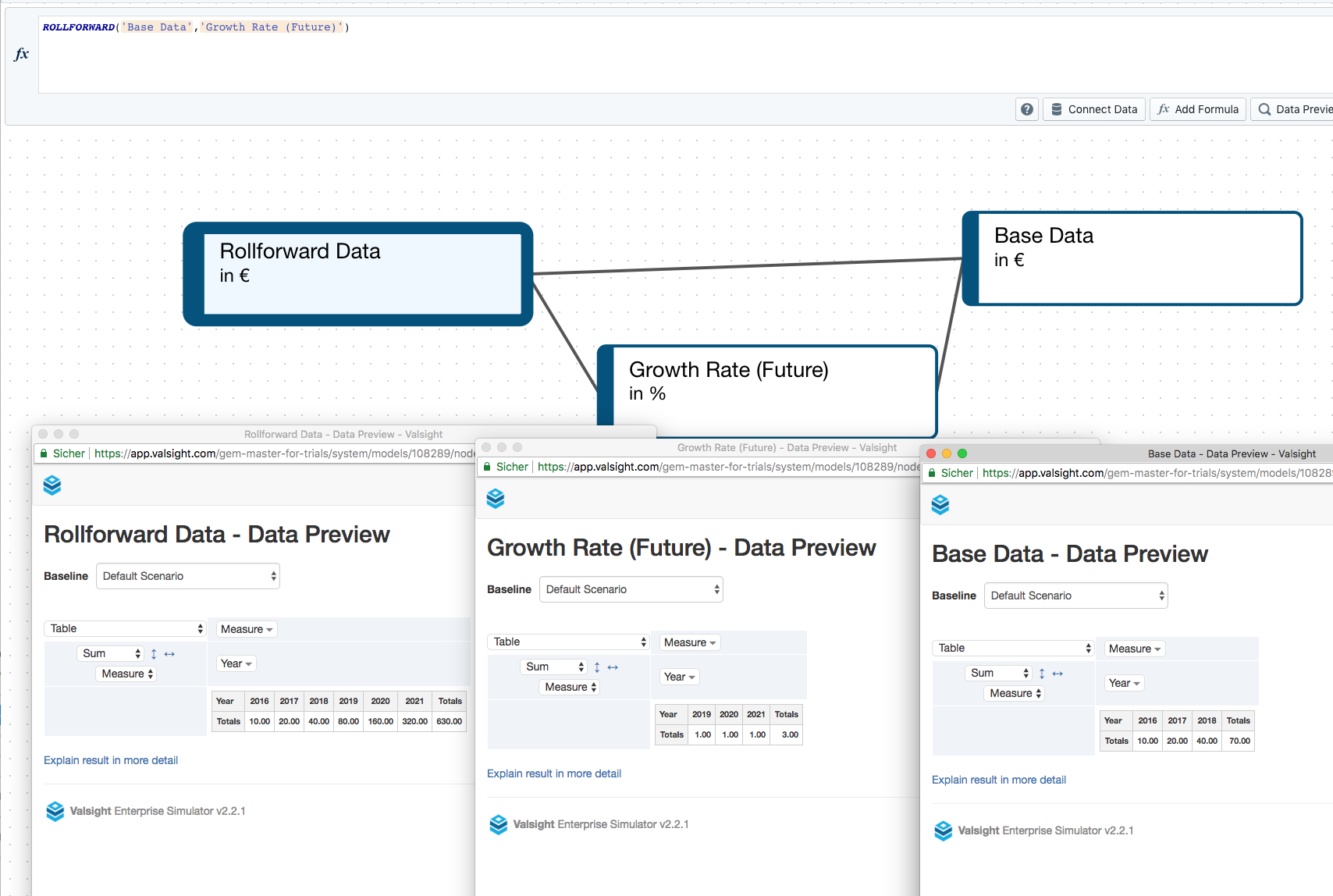Viewport: 1333px width, 896px height.
Task: Click Valsight logo in Rollforward Data preview
Action: point(52,485)
